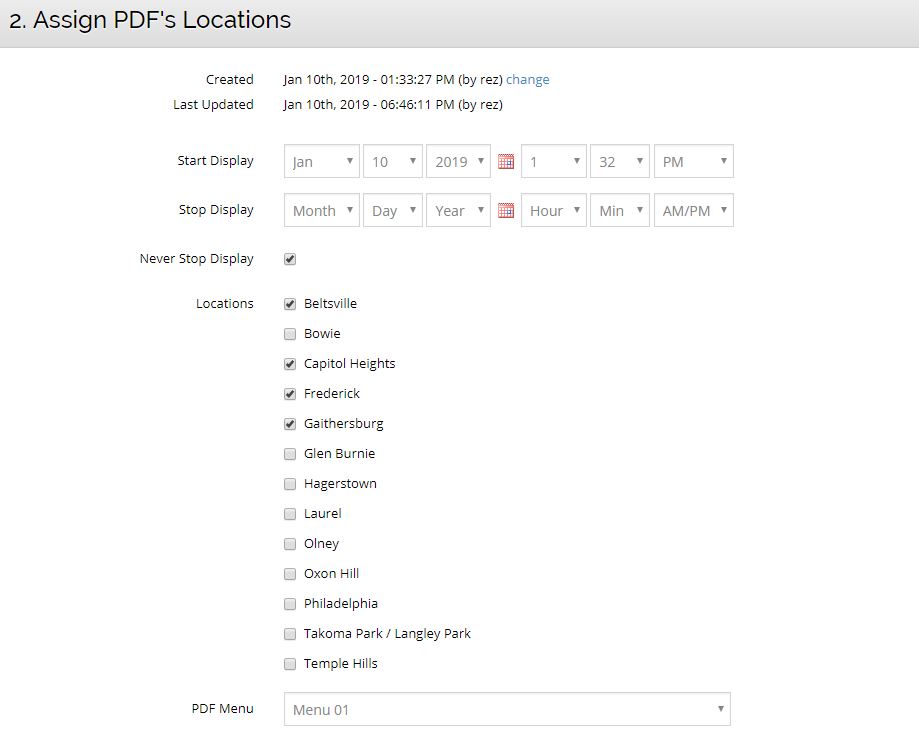Open the Start Display calendar picker icon
This screenshot has width=919, height=746.
tap(506, 161)
